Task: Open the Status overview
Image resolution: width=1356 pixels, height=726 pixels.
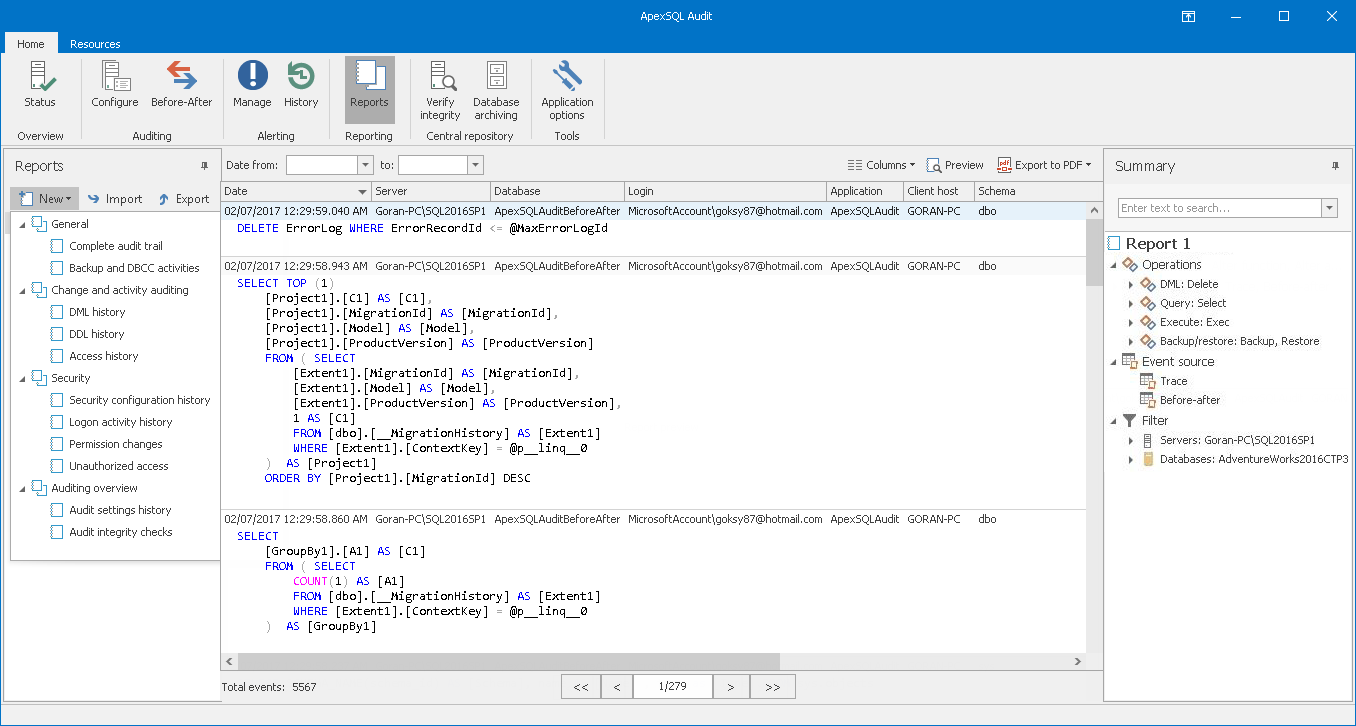Action: click(x=40, y=85)
